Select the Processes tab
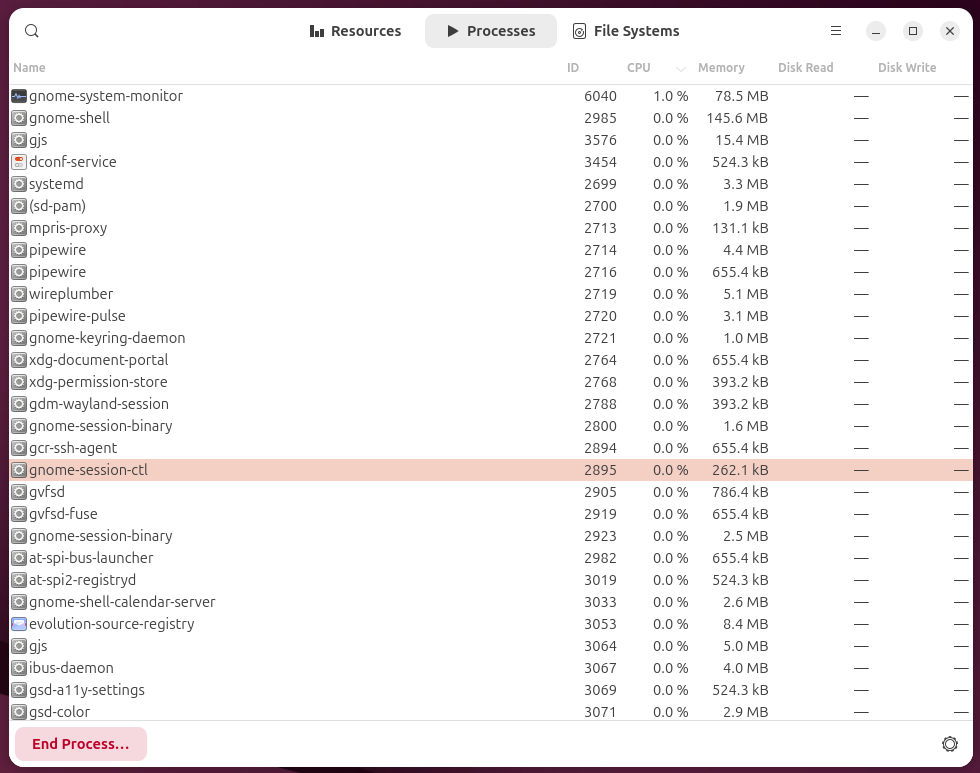 491,31
